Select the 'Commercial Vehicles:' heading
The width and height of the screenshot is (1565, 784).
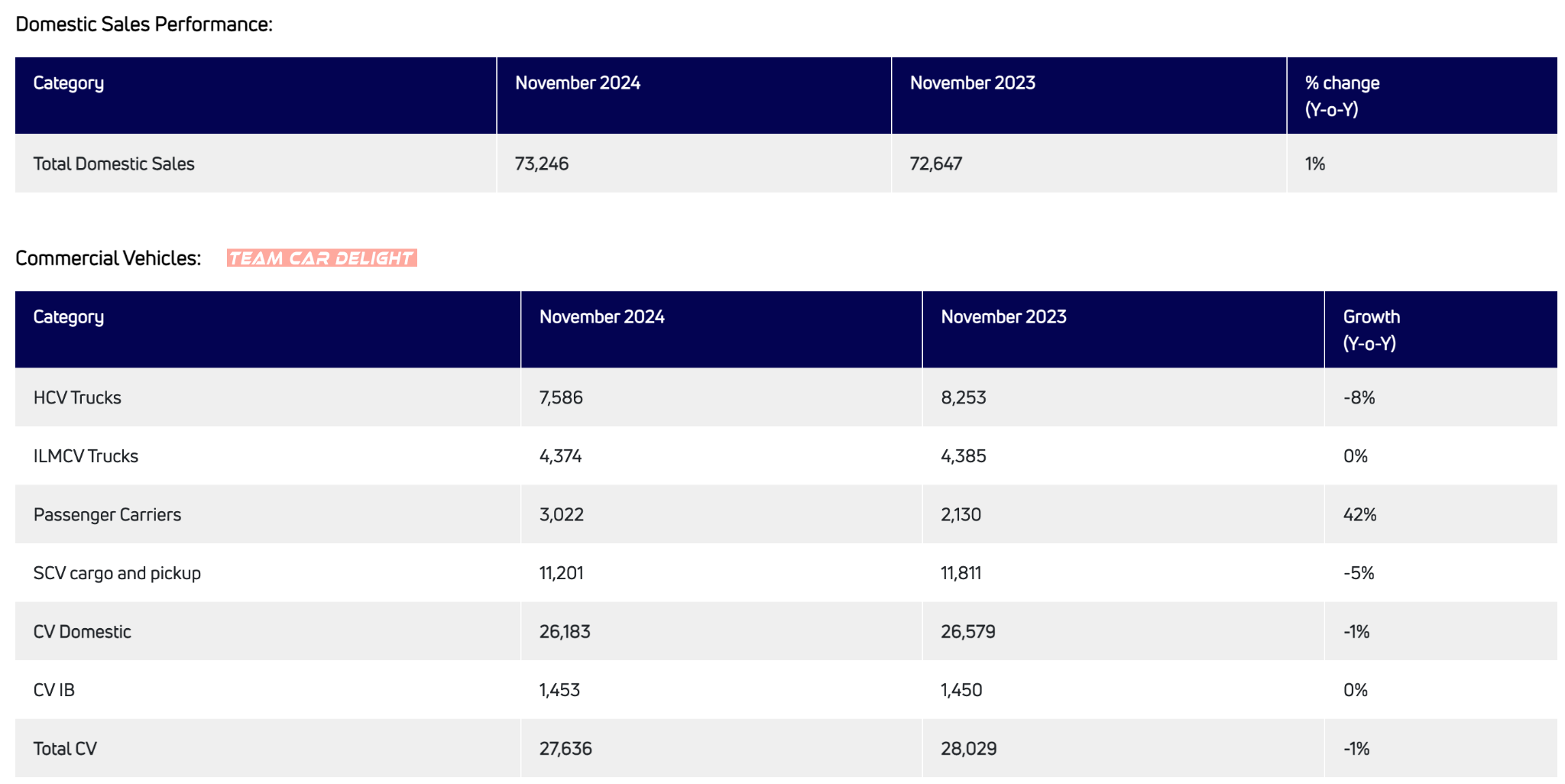click(108, 258)
